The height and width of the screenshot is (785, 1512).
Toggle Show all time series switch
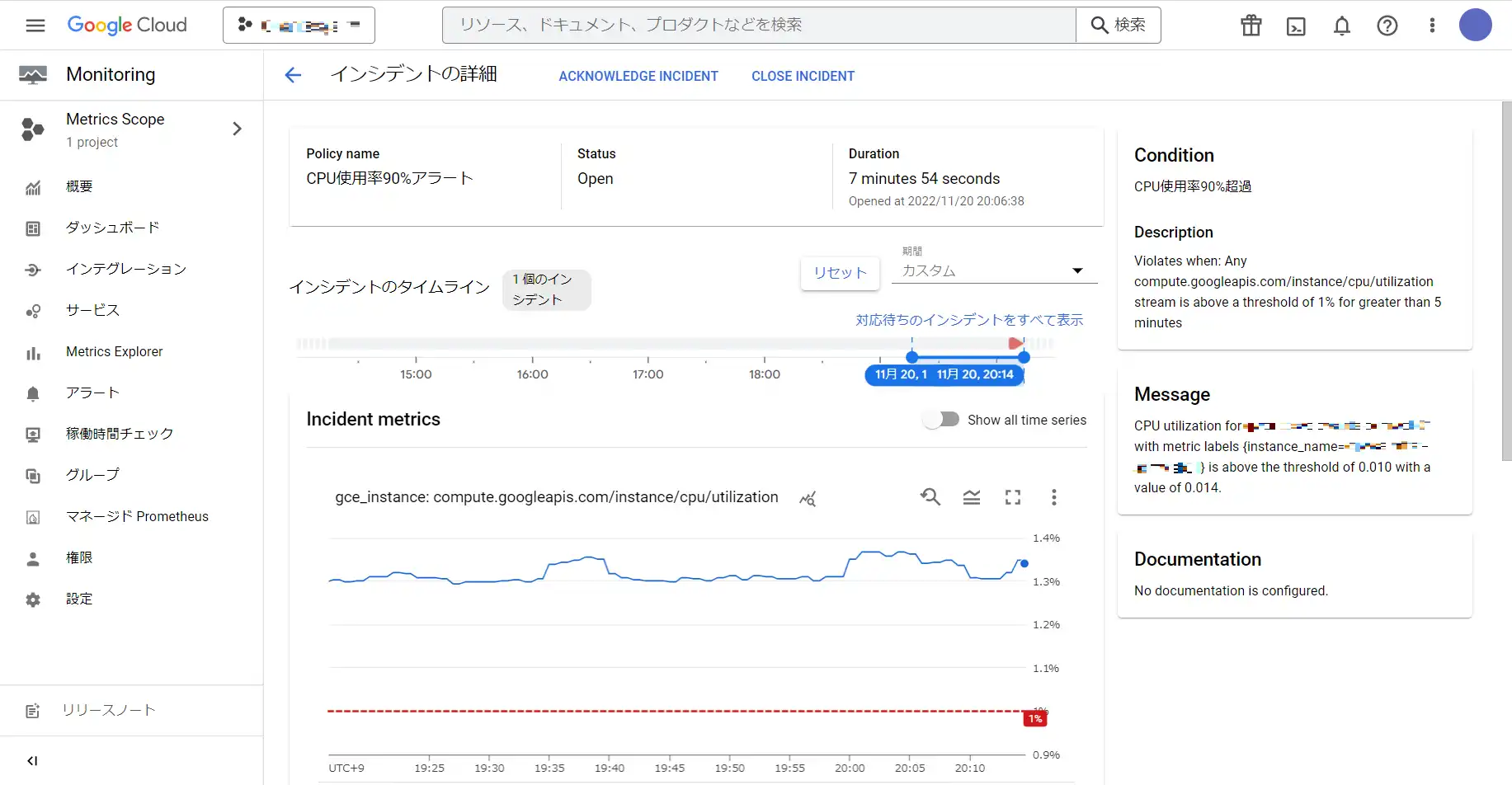(941, 420)
